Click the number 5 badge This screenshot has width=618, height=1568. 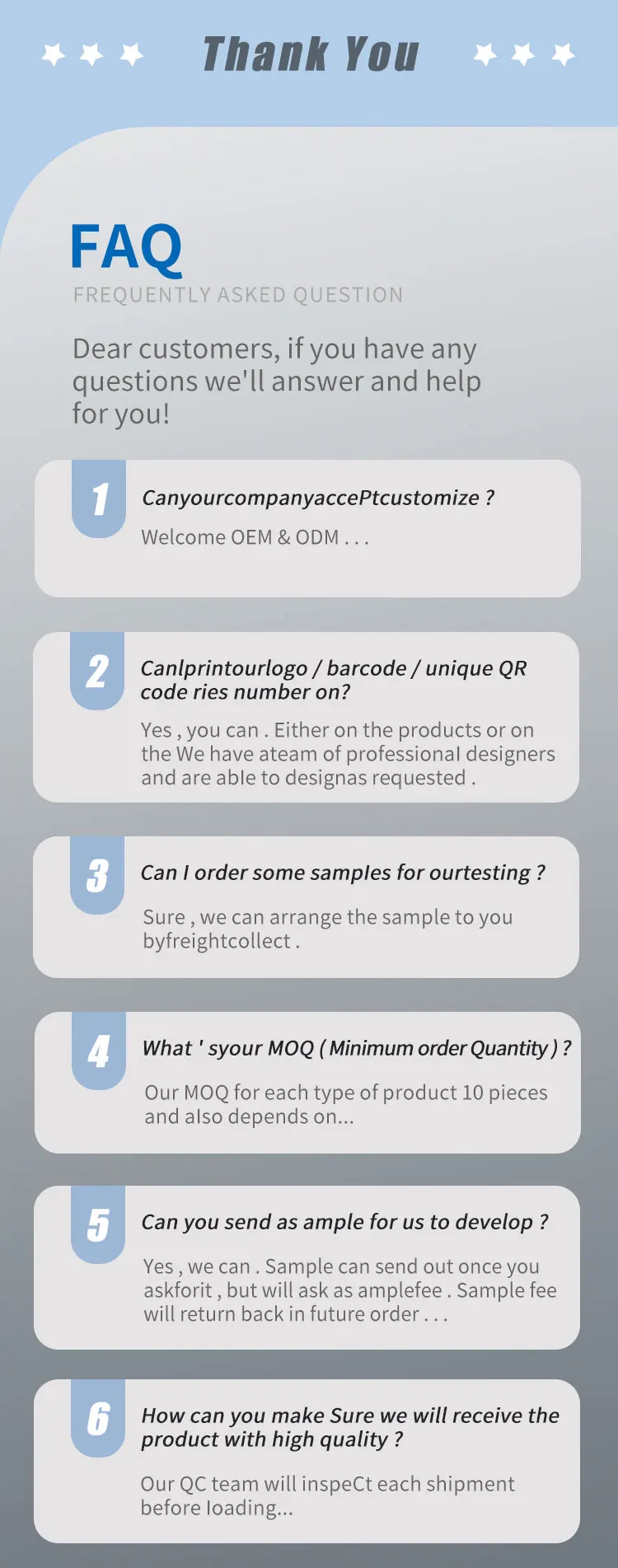click(x=98, y=1224)
